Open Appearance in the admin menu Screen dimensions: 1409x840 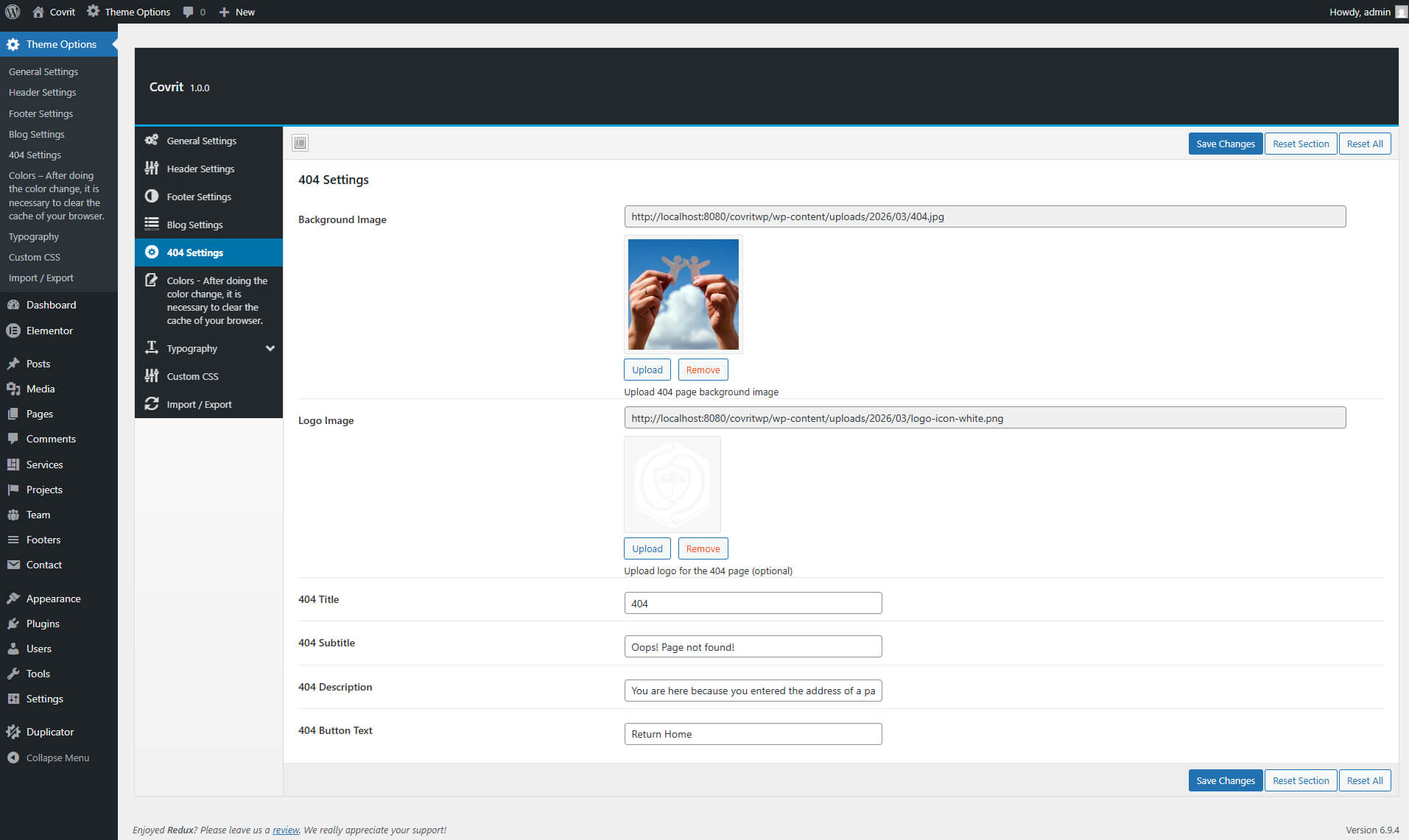(x=53, y=599)
